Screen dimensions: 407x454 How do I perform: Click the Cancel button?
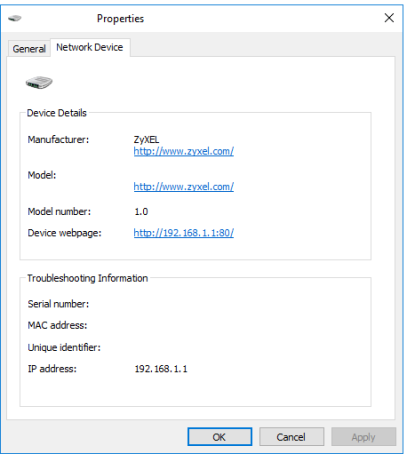291,437
